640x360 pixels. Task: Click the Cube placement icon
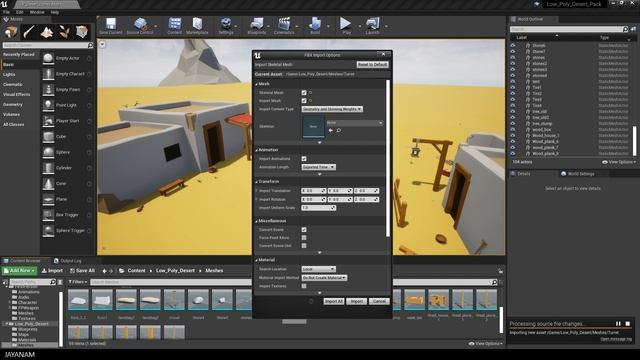click(x=48, y=136)
